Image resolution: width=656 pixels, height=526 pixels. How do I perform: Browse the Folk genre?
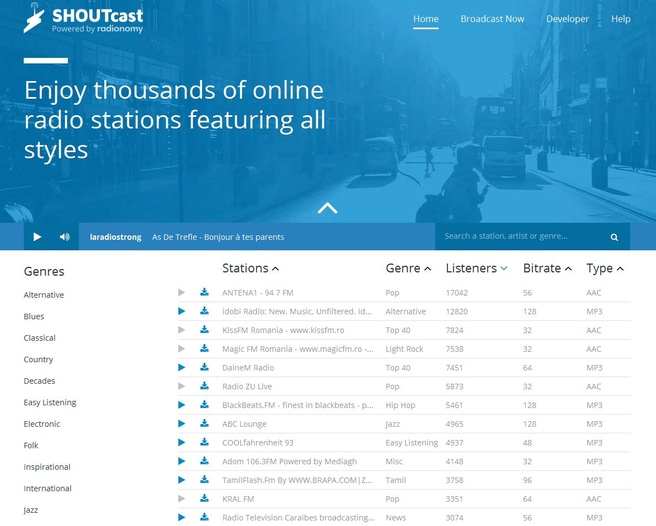[31, 445]
